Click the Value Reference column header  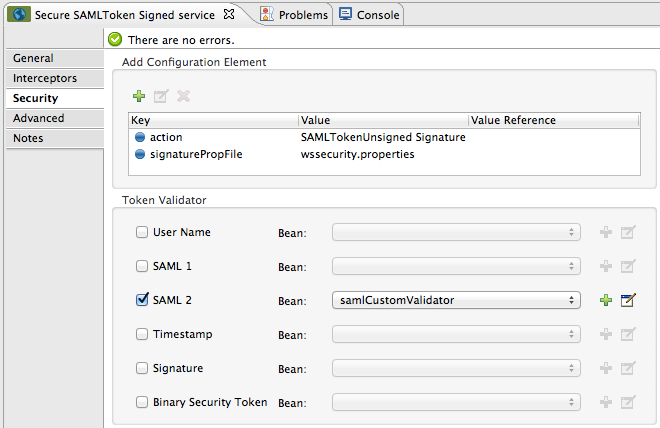point(513,120)
